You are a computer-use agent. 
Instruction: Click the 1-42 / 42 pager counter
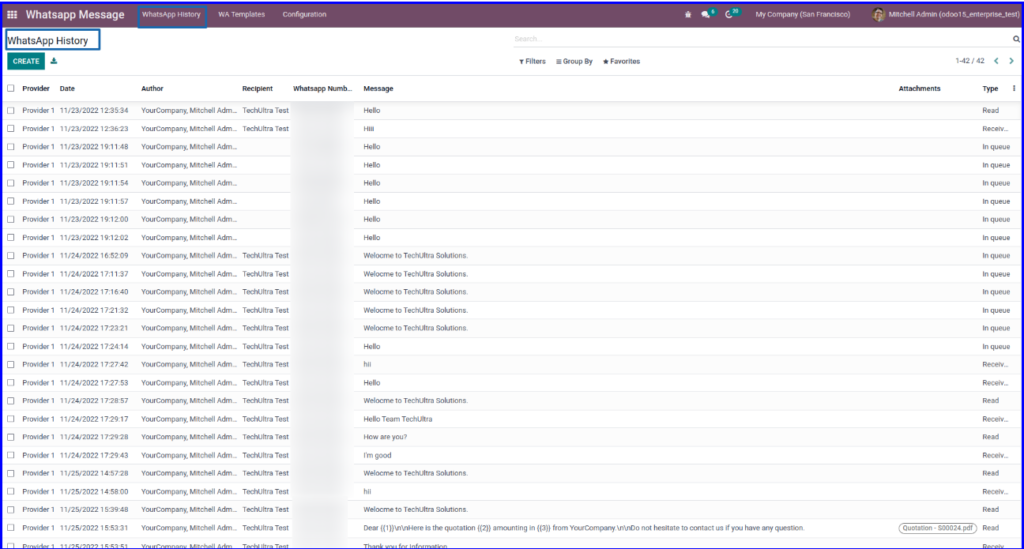click(x=969, y=61)
